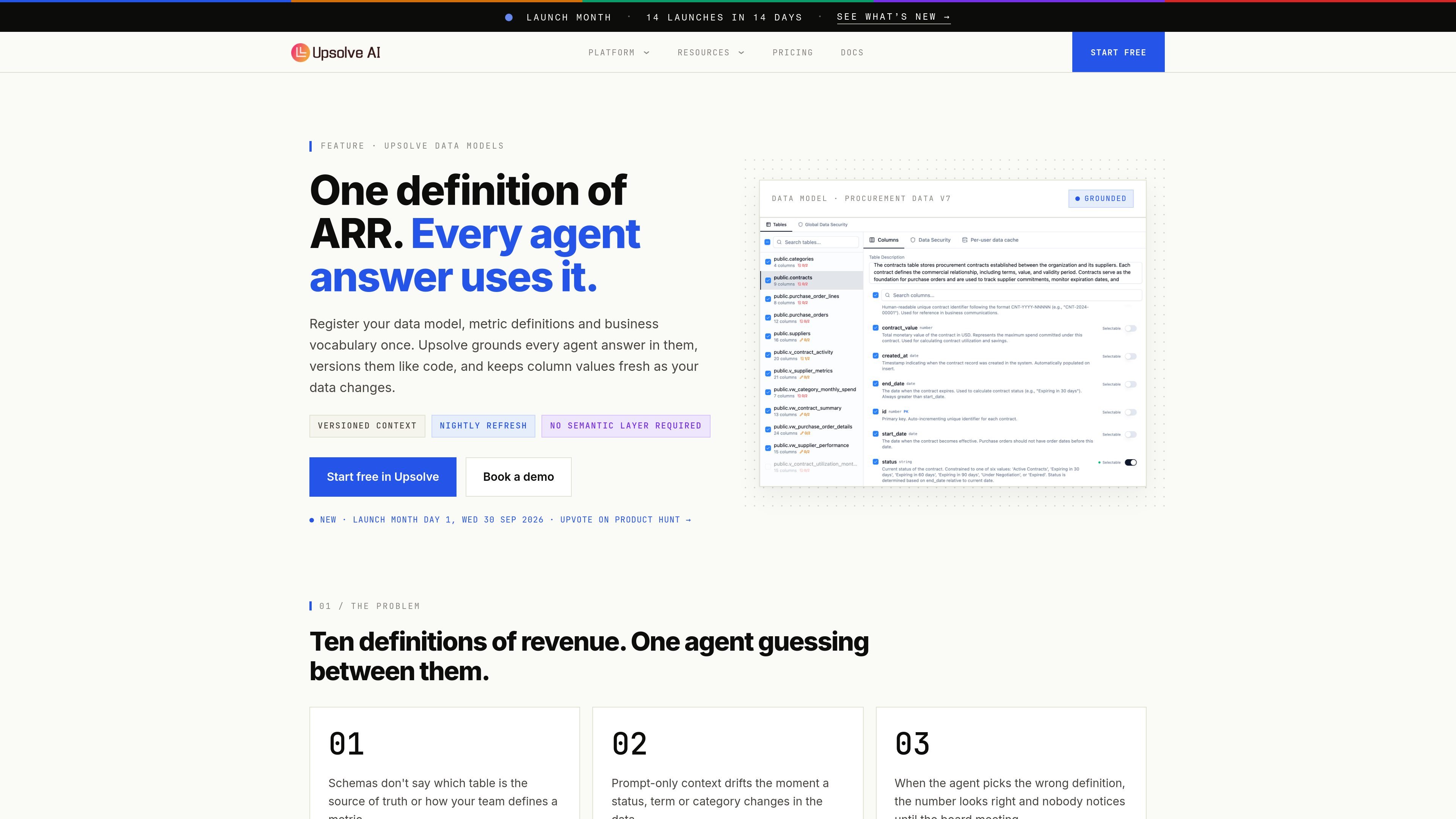Open the Data Security tab
This screenshot has height=819, width=1456.
(930, 240)
